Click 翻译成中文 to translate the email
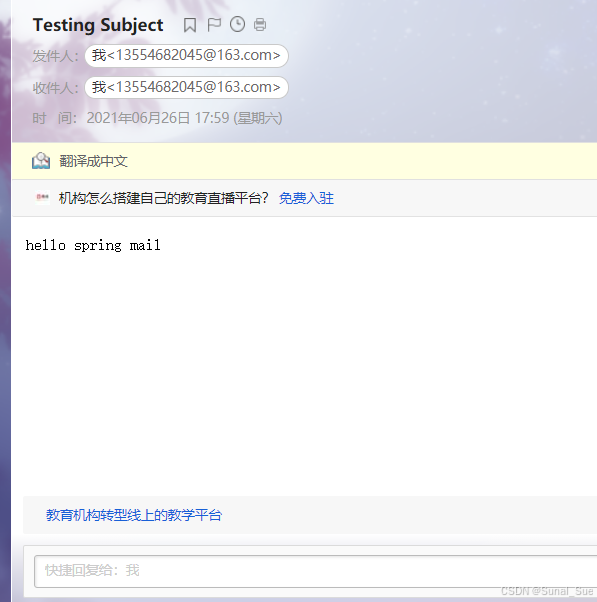The height and width of the screenshot is (602, 597). tap(93, 161)
